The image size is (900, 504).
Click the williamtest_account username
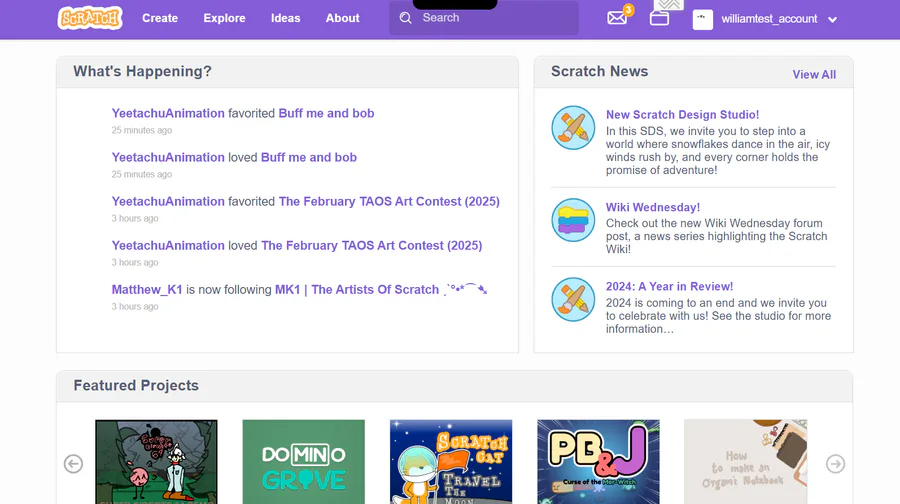pyautogui.click(x=769, y=19)
